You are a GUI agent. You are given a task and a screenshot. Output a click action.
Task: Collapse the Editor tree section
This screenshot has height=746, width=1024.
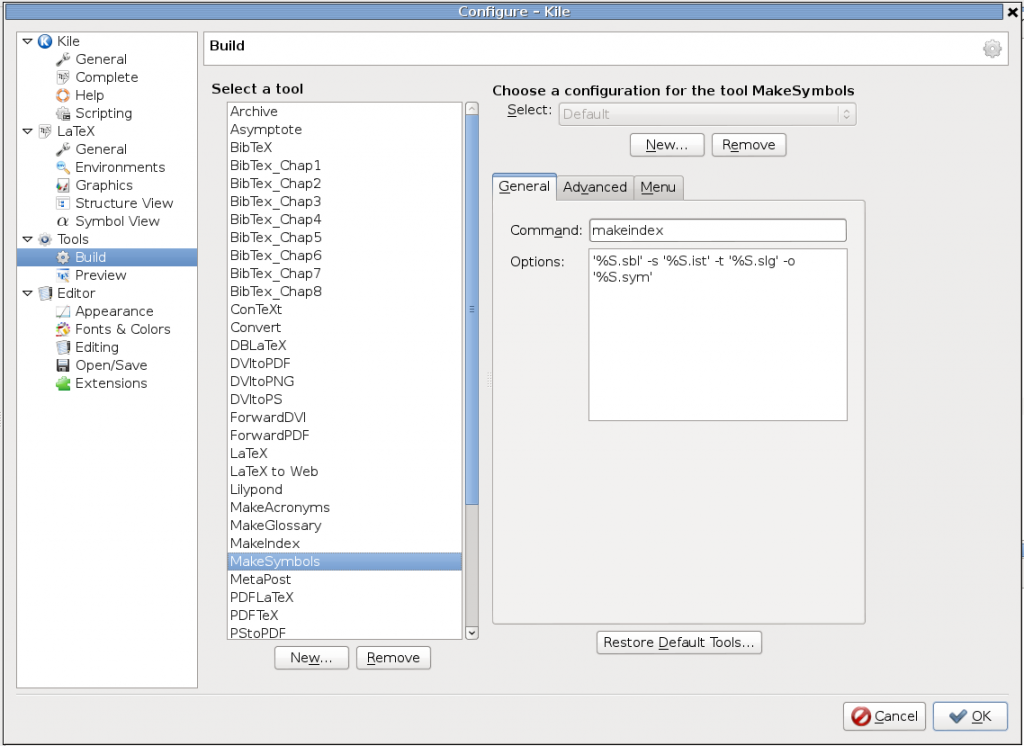click(x=27, y=293)
